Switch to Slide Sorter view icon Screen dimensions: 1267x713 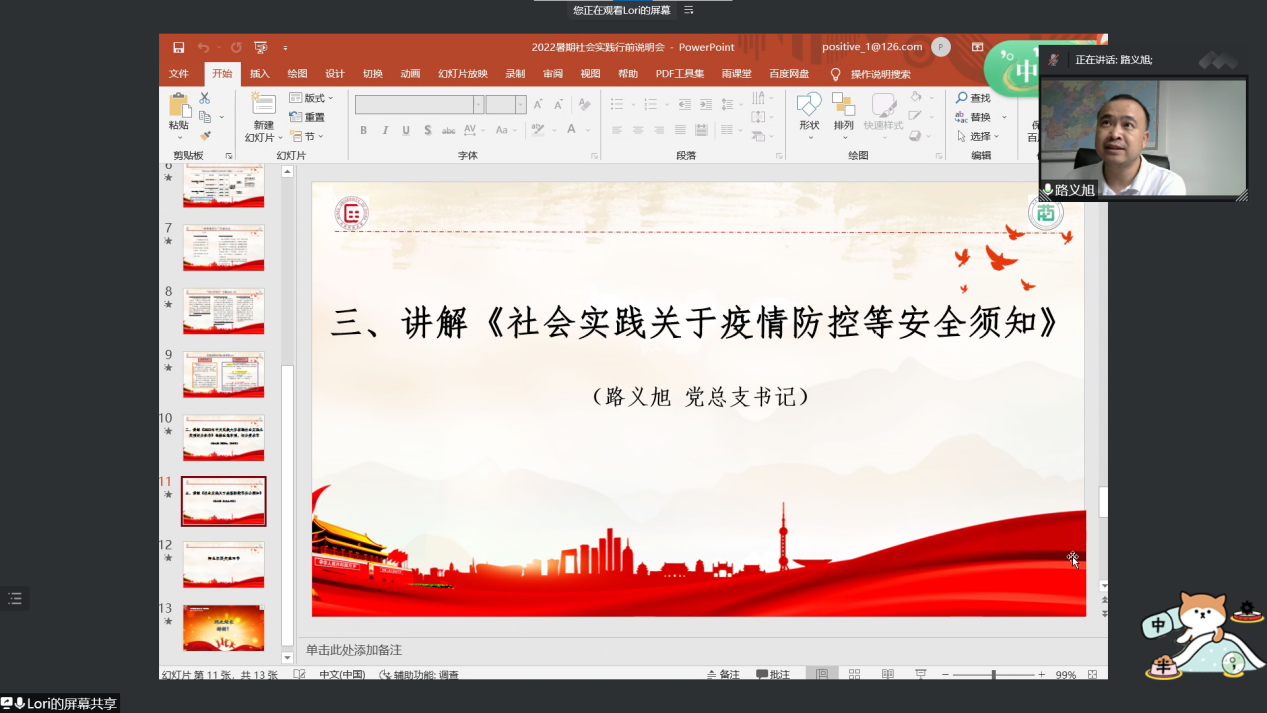855,675
